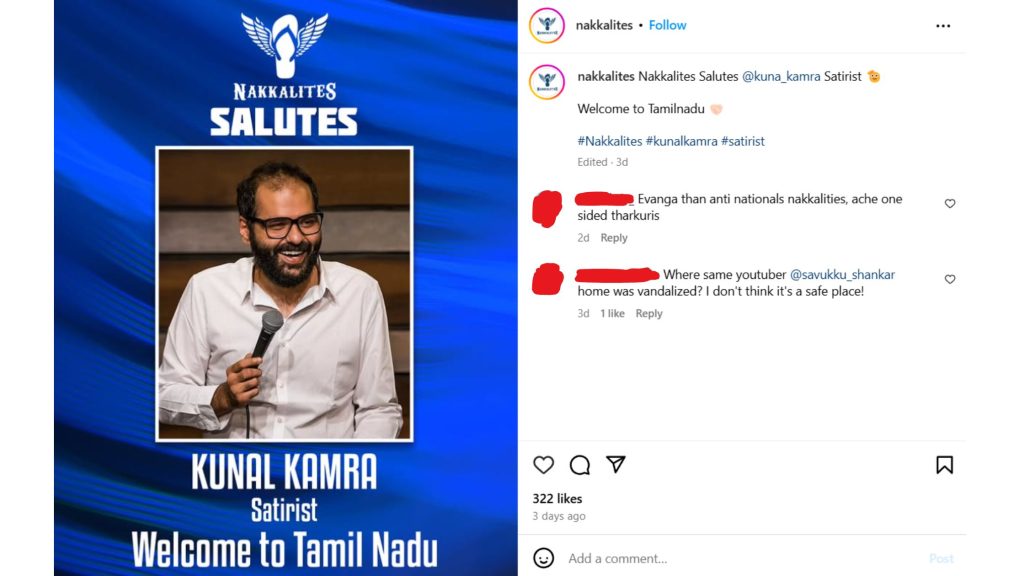Open #satirist hashtag

[x=743, y=141]
